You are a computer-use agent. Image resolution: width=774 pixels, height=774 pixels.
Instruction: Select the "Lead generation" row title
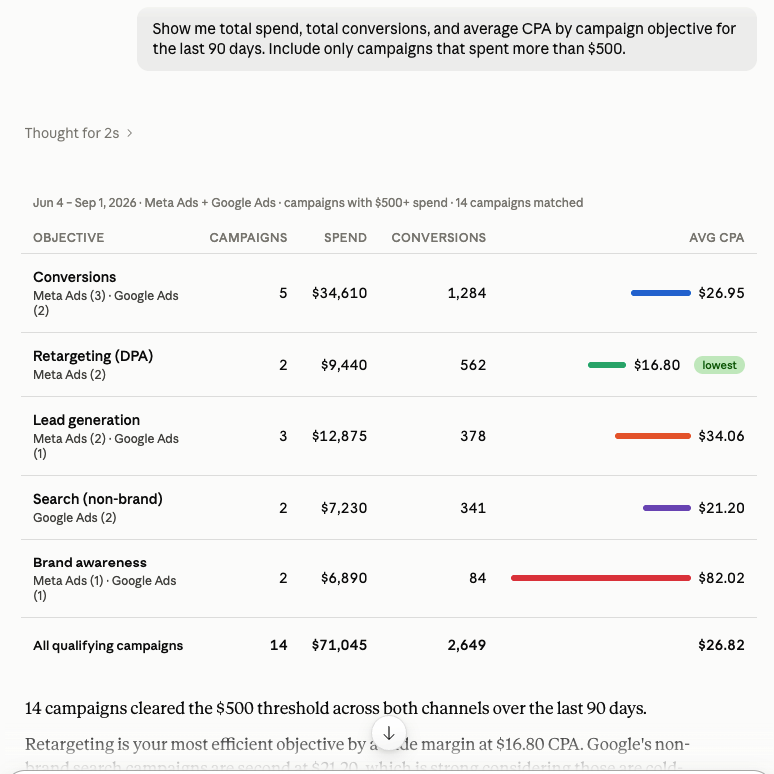click(x=86, y=420)
